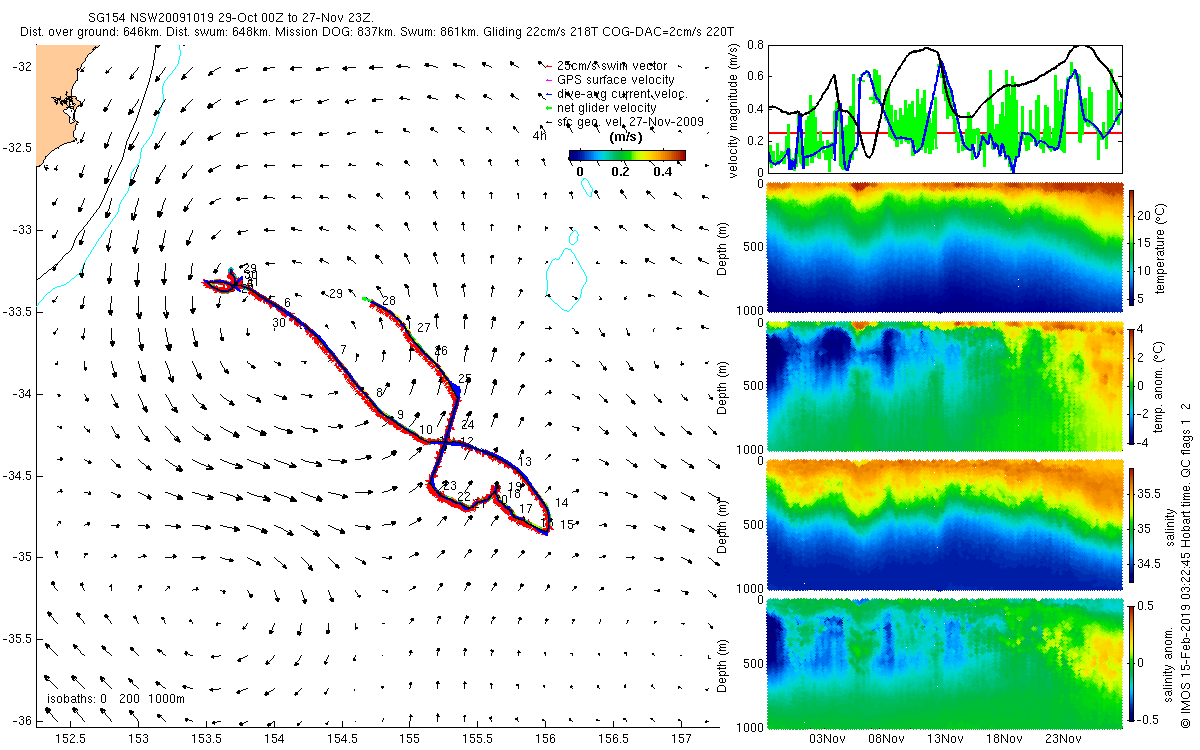Click the temperature anomaly depth section panel

(x=944, y=385)
